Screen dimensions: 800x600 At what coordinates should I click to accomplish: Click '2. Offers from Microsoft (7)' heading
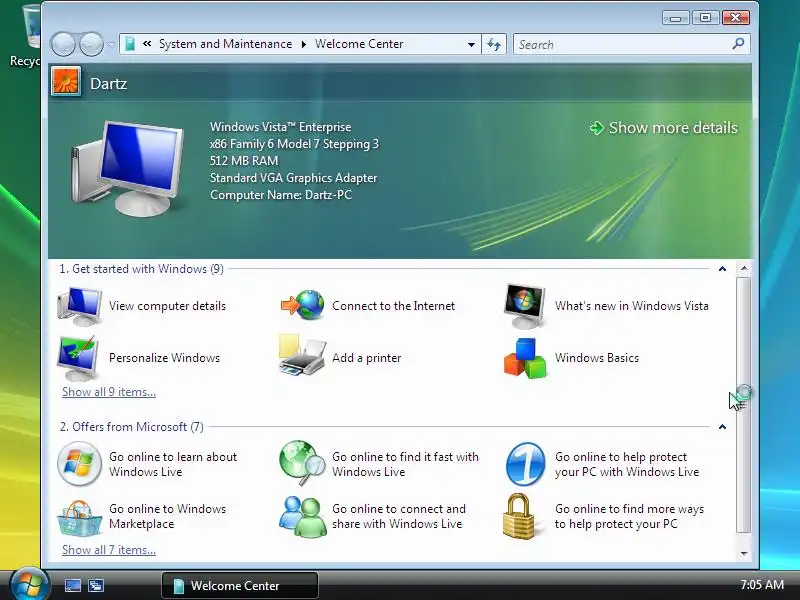(132, 427)
